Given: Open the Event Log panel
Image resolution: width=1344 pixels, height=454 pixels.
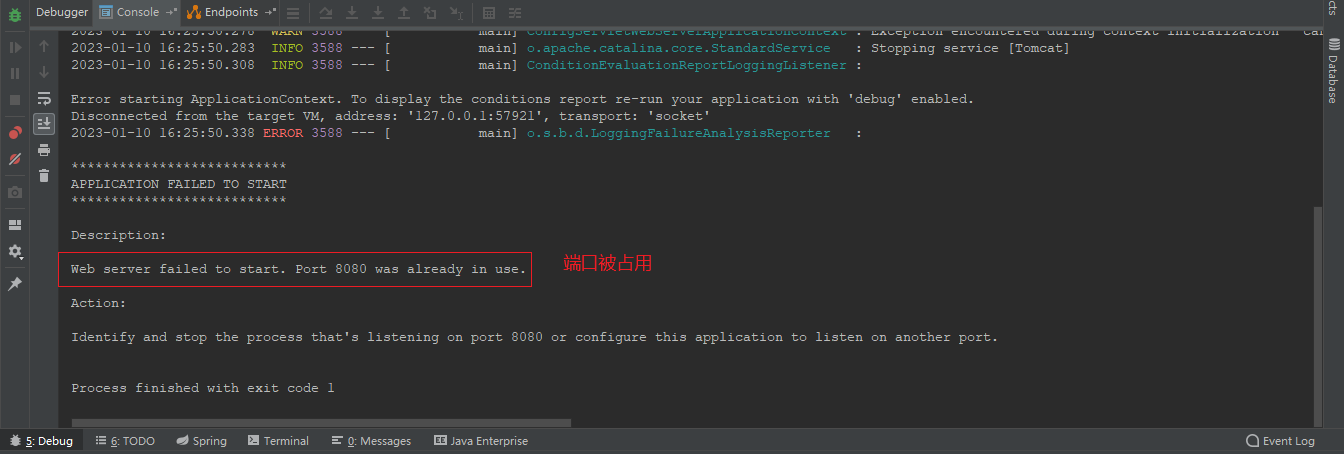Looking at the screenshot, I should 1280,441.
